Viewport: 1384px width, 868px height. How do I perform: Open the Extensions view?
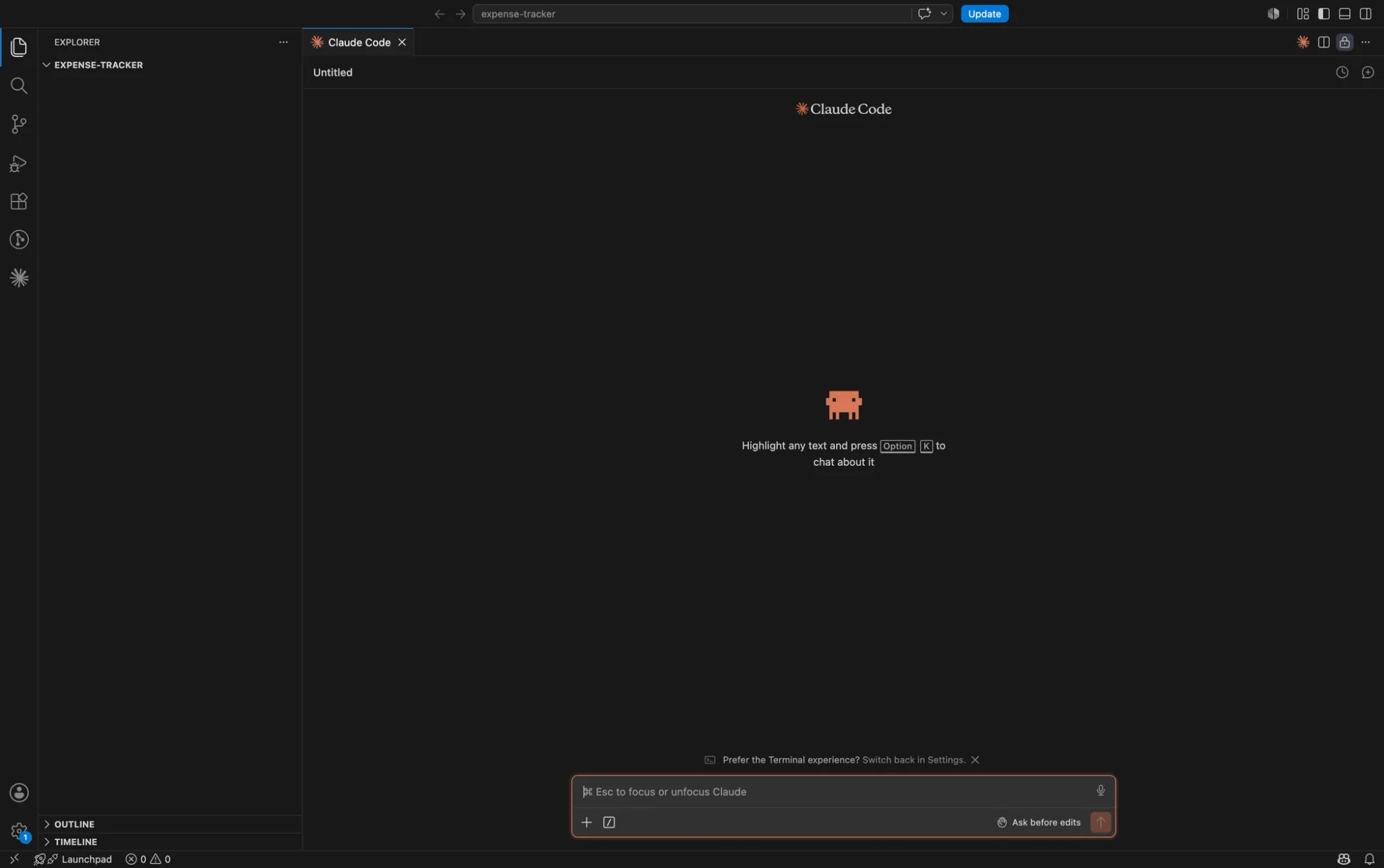tap(19, 201)
